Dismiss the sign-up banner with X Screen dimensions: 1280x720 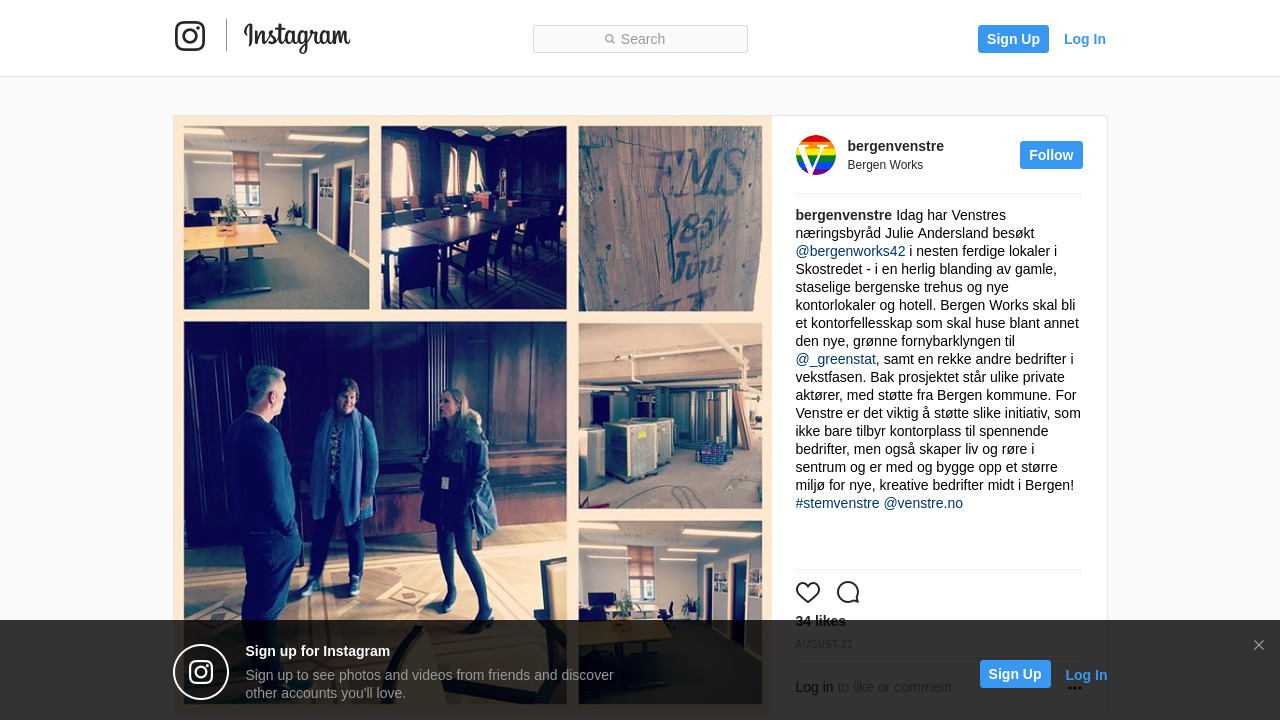(x=1259, y=645)
